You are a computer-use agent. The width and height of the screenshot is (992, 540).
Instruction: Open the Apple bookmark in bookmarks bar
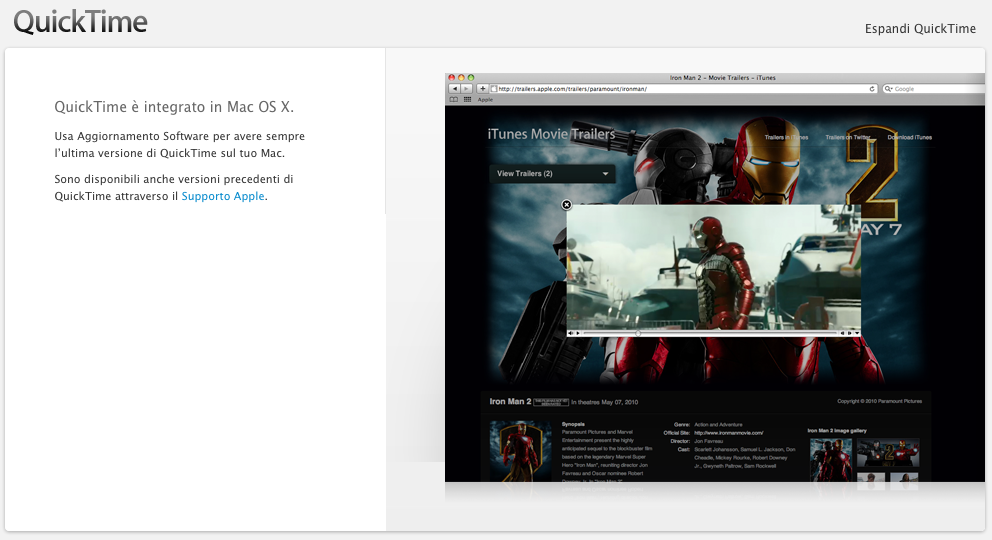(x=485, y=100)
